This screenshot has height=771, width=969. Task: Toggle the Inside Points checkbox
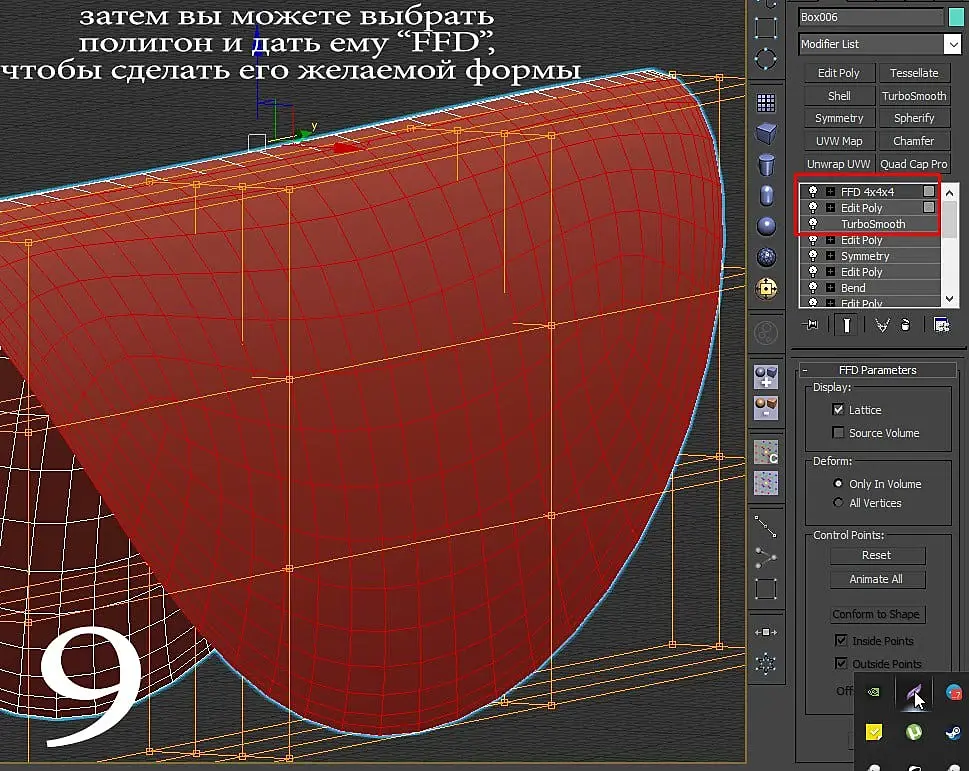(x=841, y=640)
